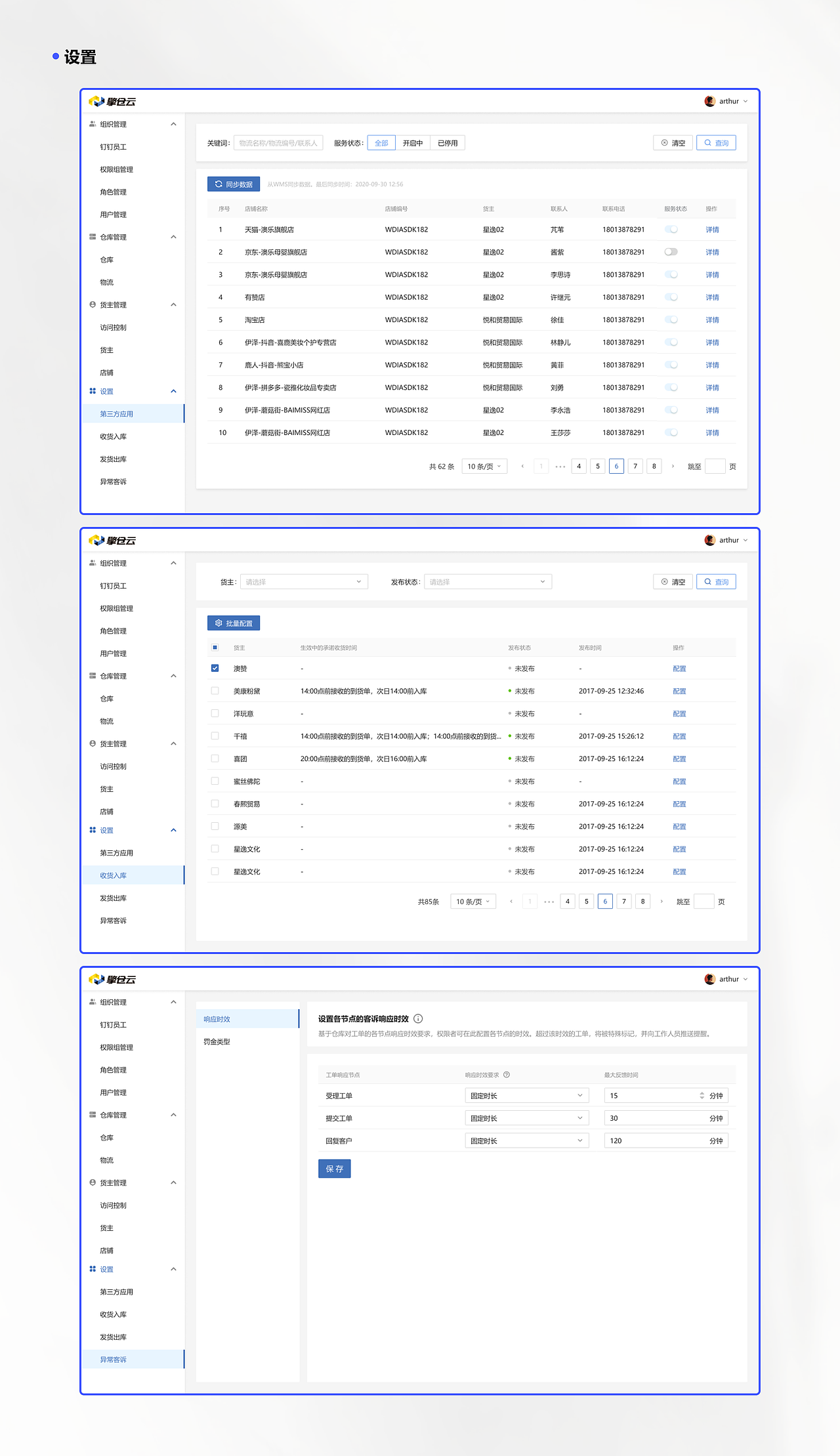Go to next page arrow in store list pagination
Screen dimensions: 840x1456
(673, 467)
